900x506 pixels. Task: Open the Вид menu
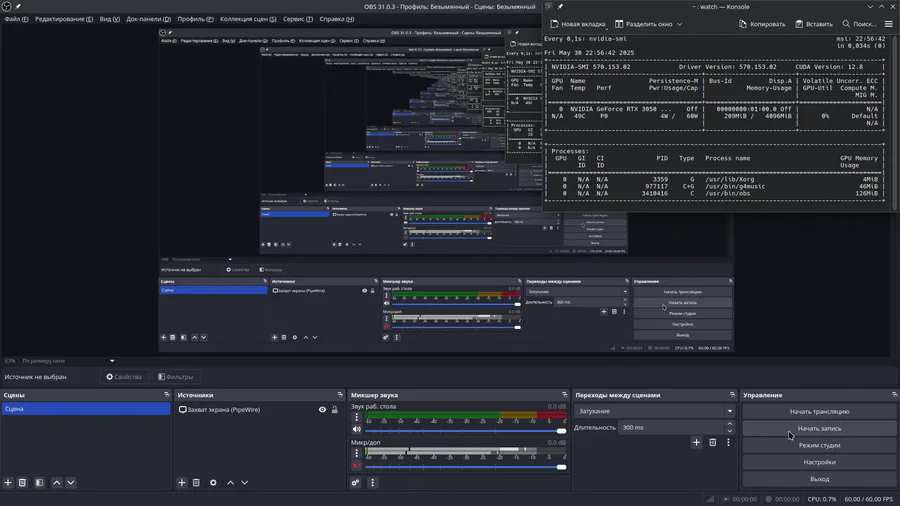point(110,19)
